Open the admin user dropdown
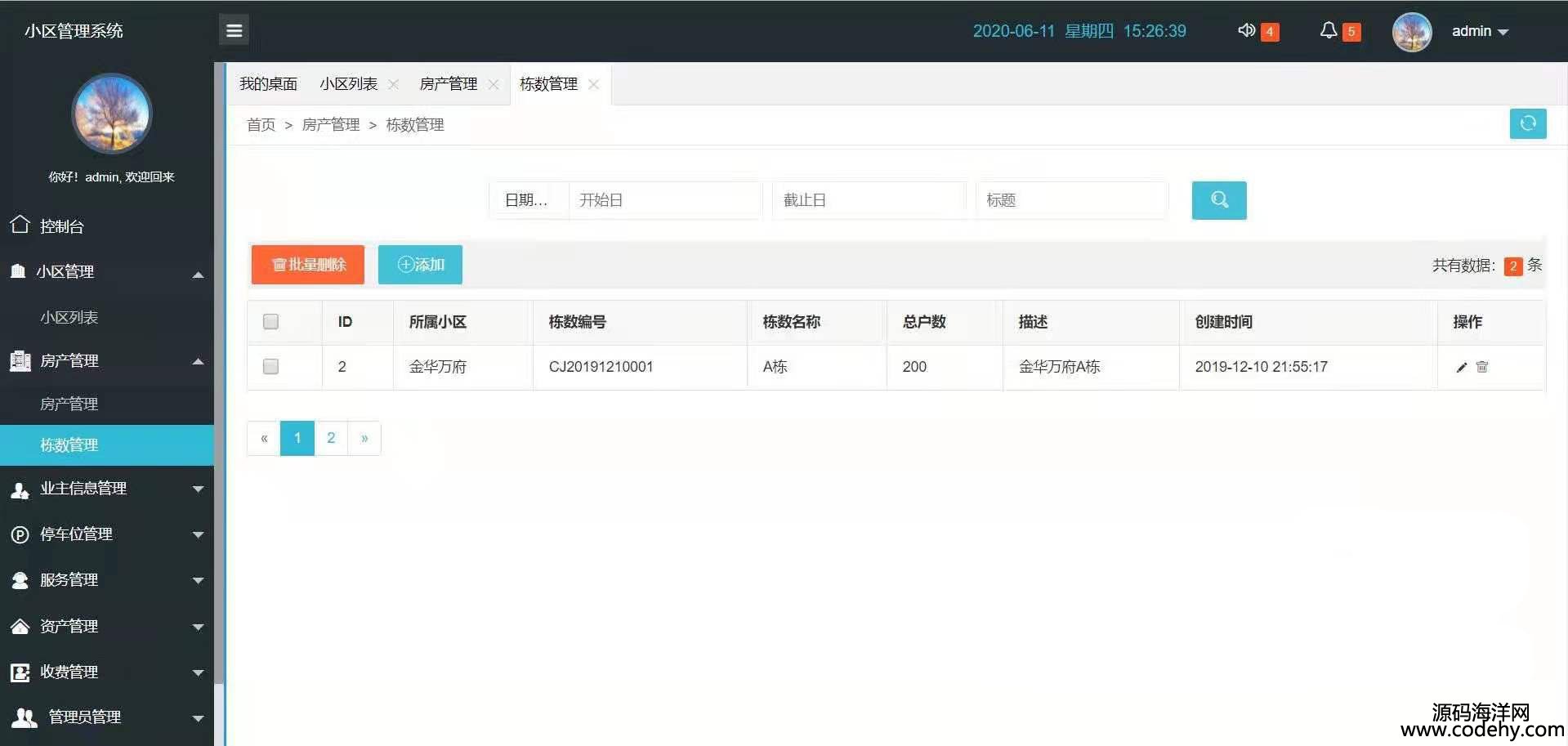The height and width of the screenshot is (746, 1568). 1480,31
